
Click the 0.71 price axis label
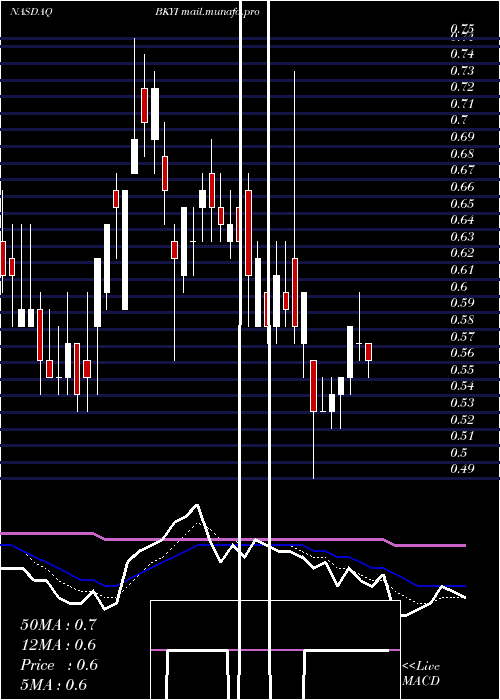[x=462, y=104]
